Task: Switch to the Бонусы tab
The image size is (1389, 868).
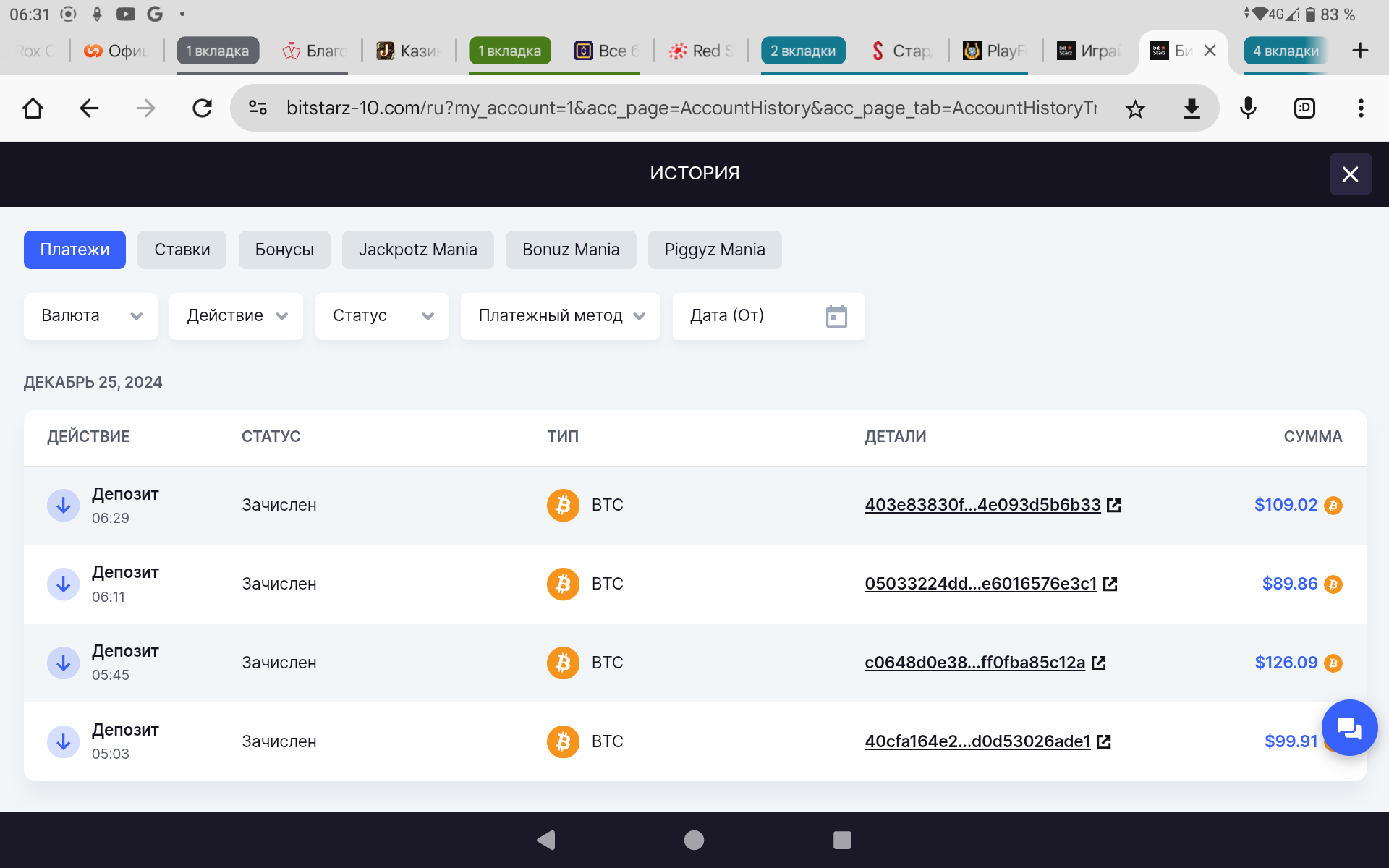Action: click(284, 250)
